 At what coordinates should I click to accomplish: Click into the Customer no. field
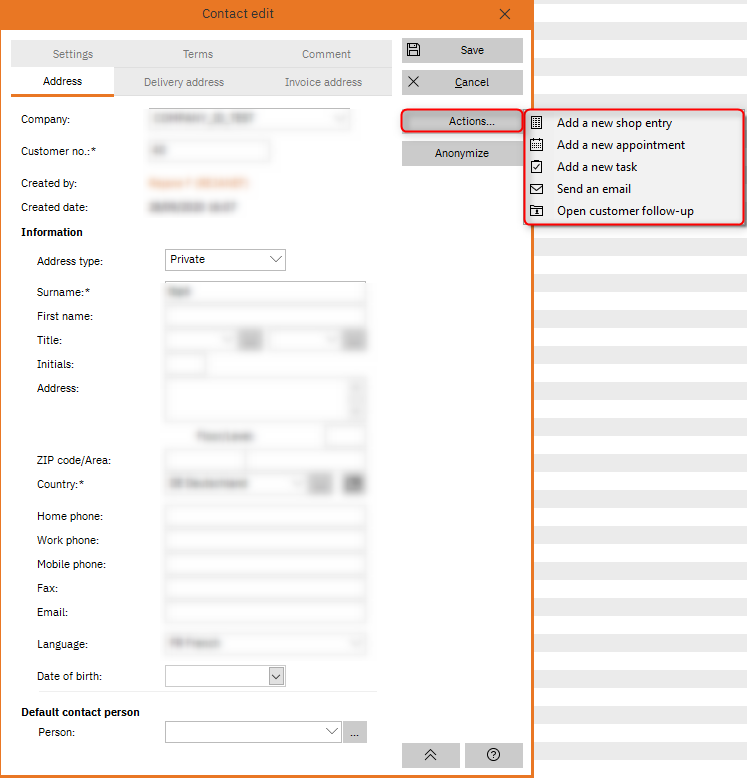(x=209, y=150)
